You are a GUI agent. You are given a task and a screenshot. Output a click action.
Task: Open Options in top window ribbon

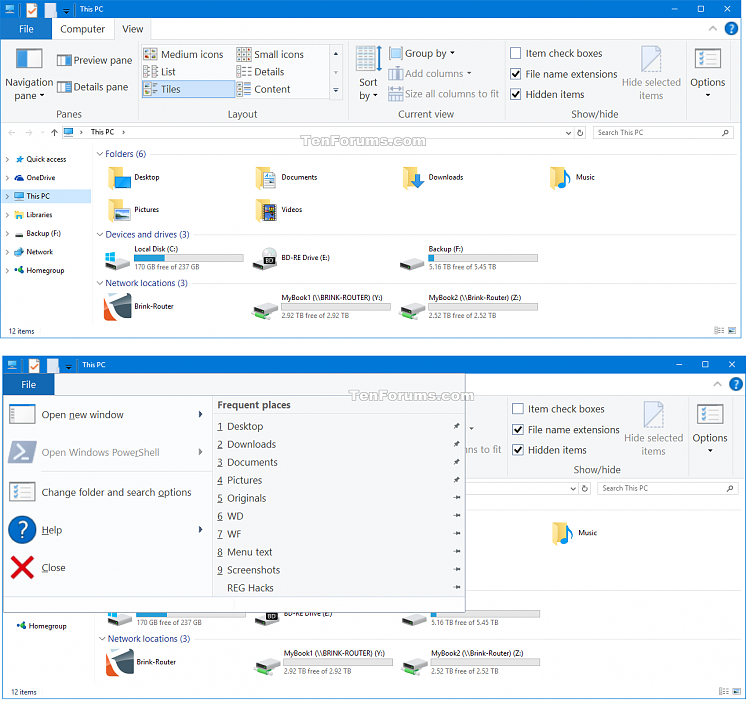click(707, 73)
